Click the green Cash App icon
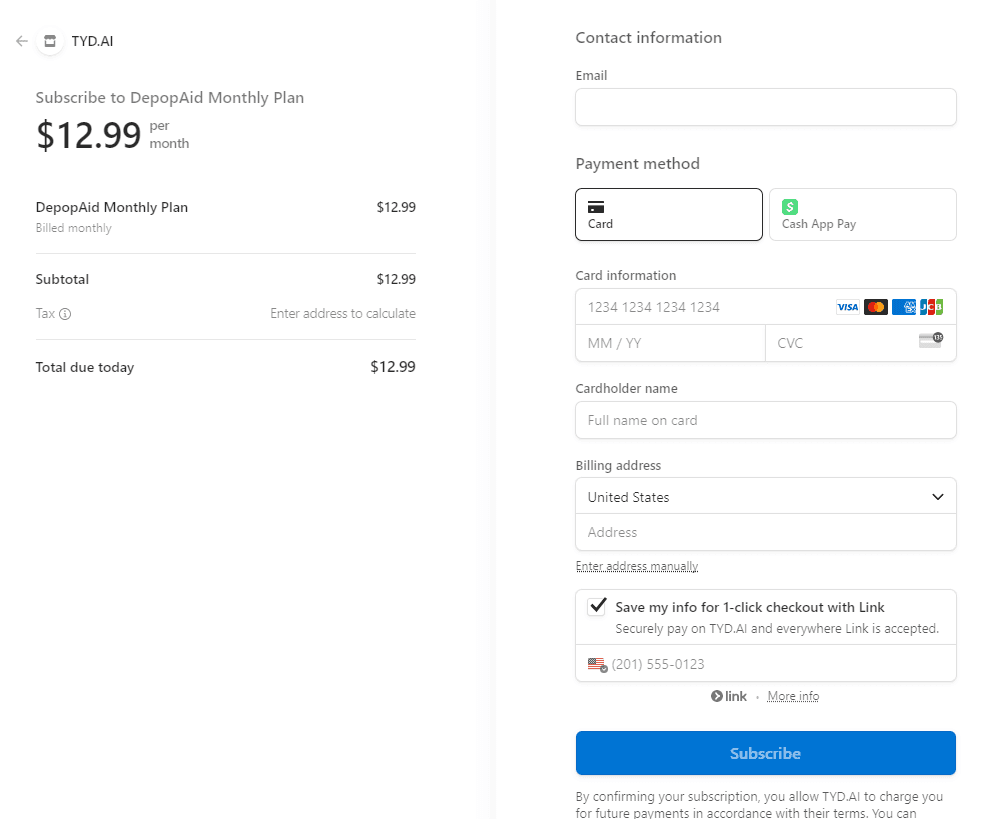The height and width of the screenshot is (819, 993). coord(789,207)
